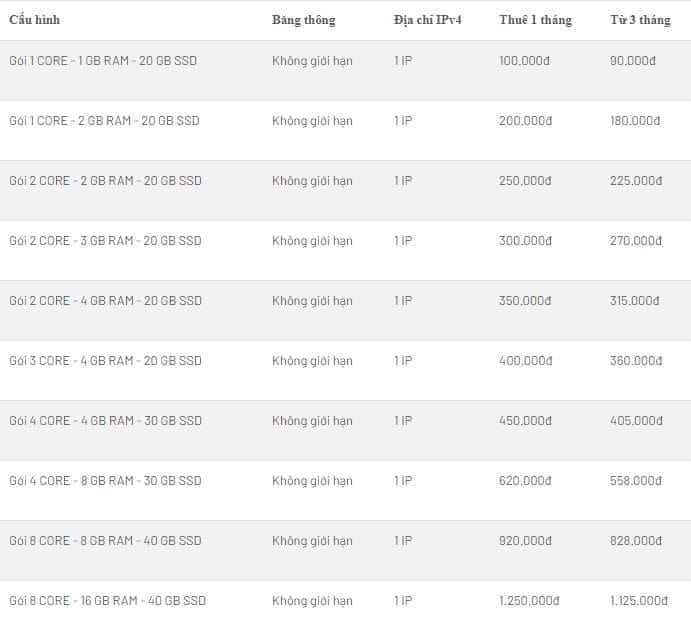Select Gói 2 CORE - 2 GB RAM plan
Screen dimensions: 691x625
coord(104,181)
